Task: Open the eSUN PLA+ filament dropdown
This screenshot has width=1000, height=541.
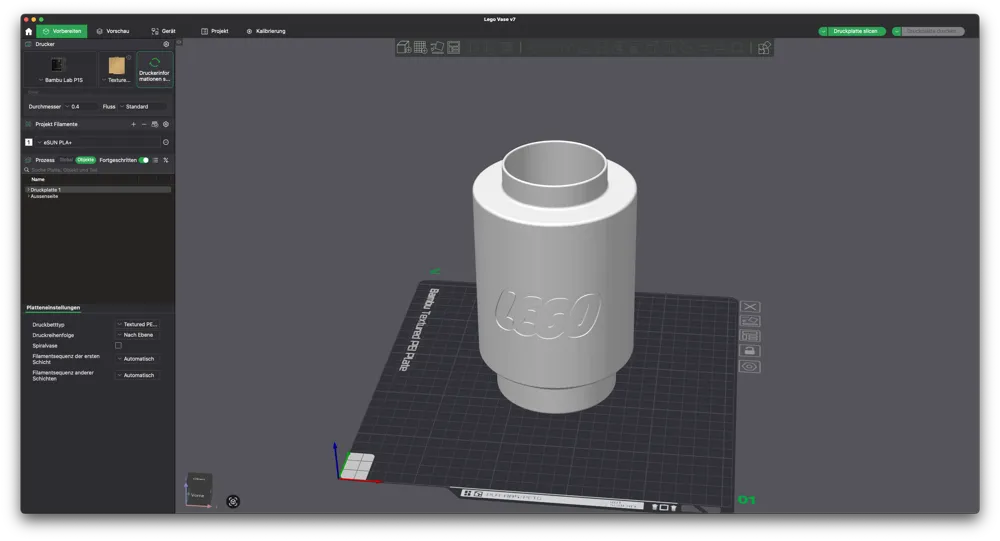Action: click(x=97, y=142)
